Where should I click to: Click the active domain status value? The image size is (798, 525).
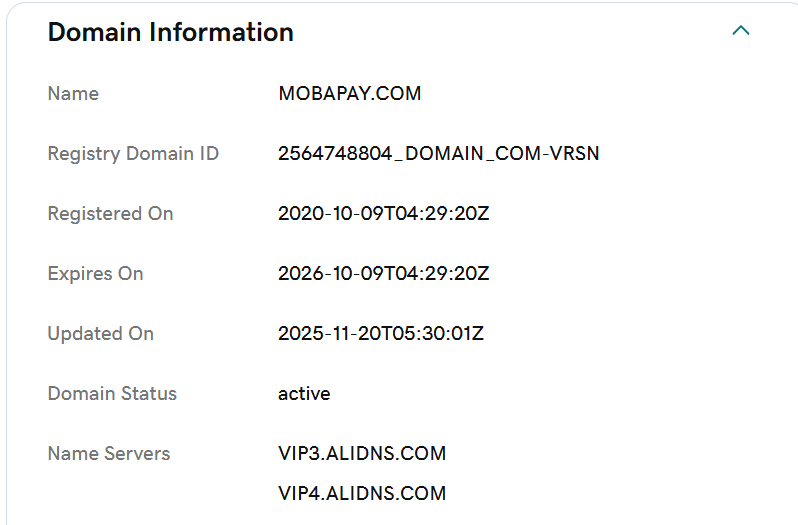[x=304, y=394]
